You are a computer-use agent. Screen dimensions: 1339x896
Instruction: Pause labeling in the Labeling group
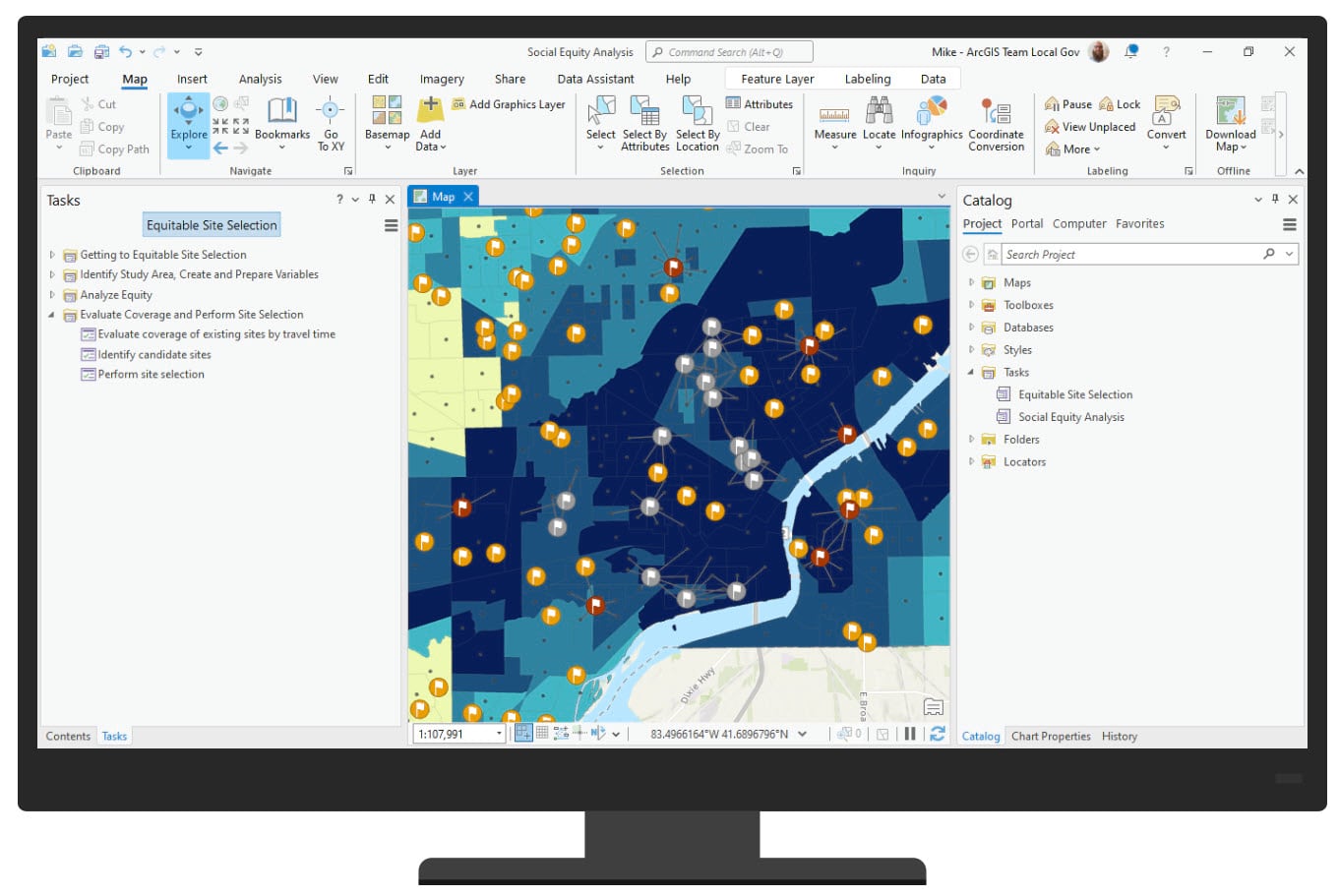tap(1068, 103)
